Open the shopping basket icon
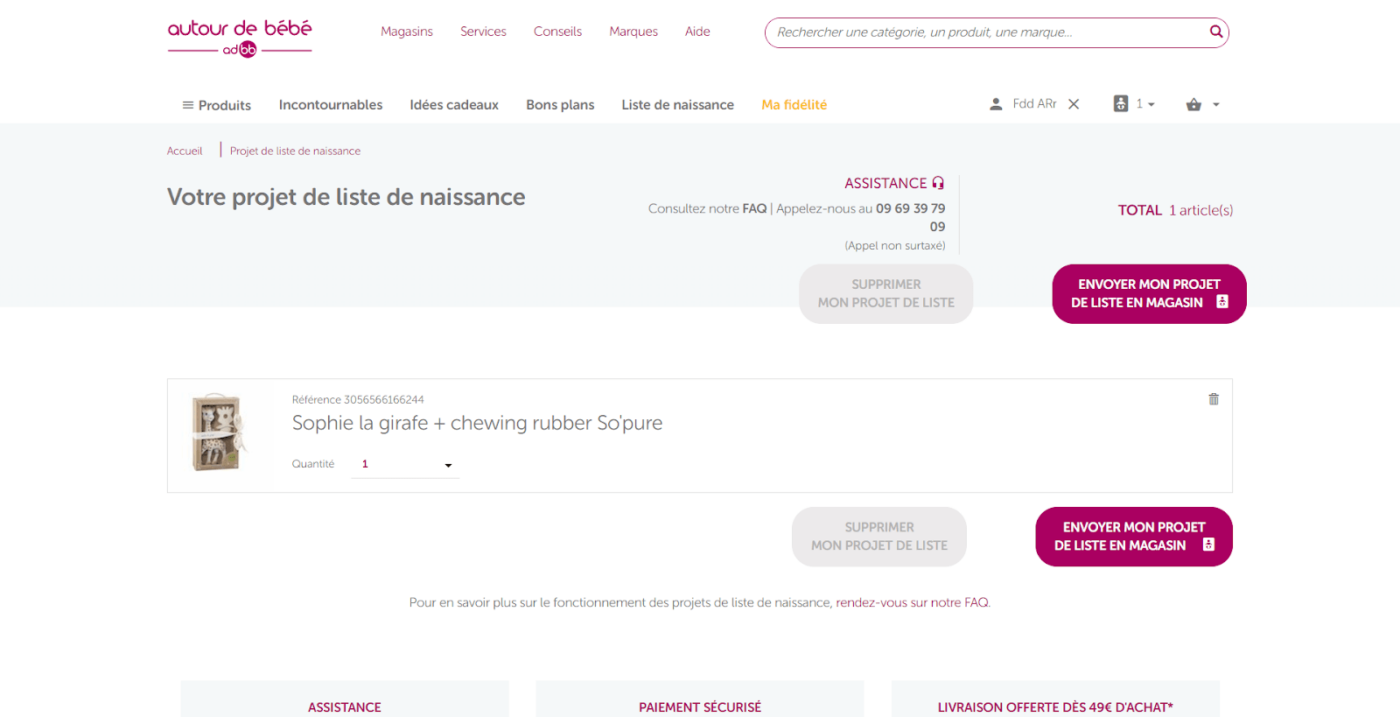The height and width of the screenshot is (717, 1400). 1194,104
